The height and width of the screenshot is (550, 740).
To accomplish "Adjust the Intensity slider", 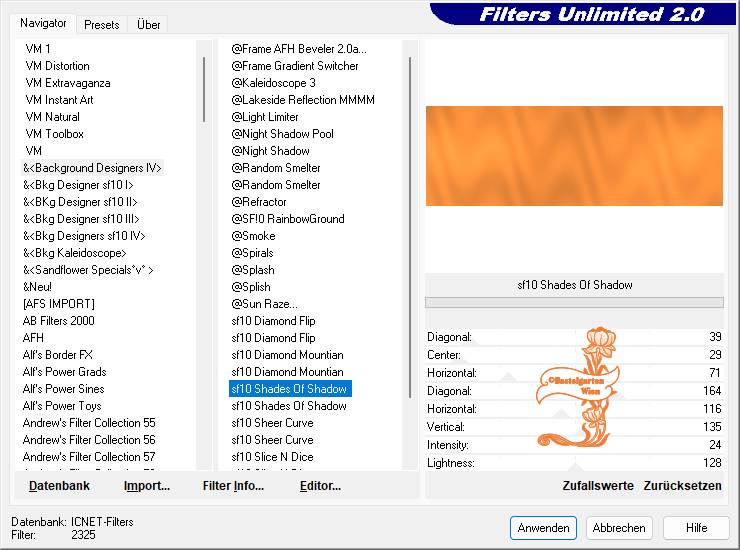I will (574, 445).
